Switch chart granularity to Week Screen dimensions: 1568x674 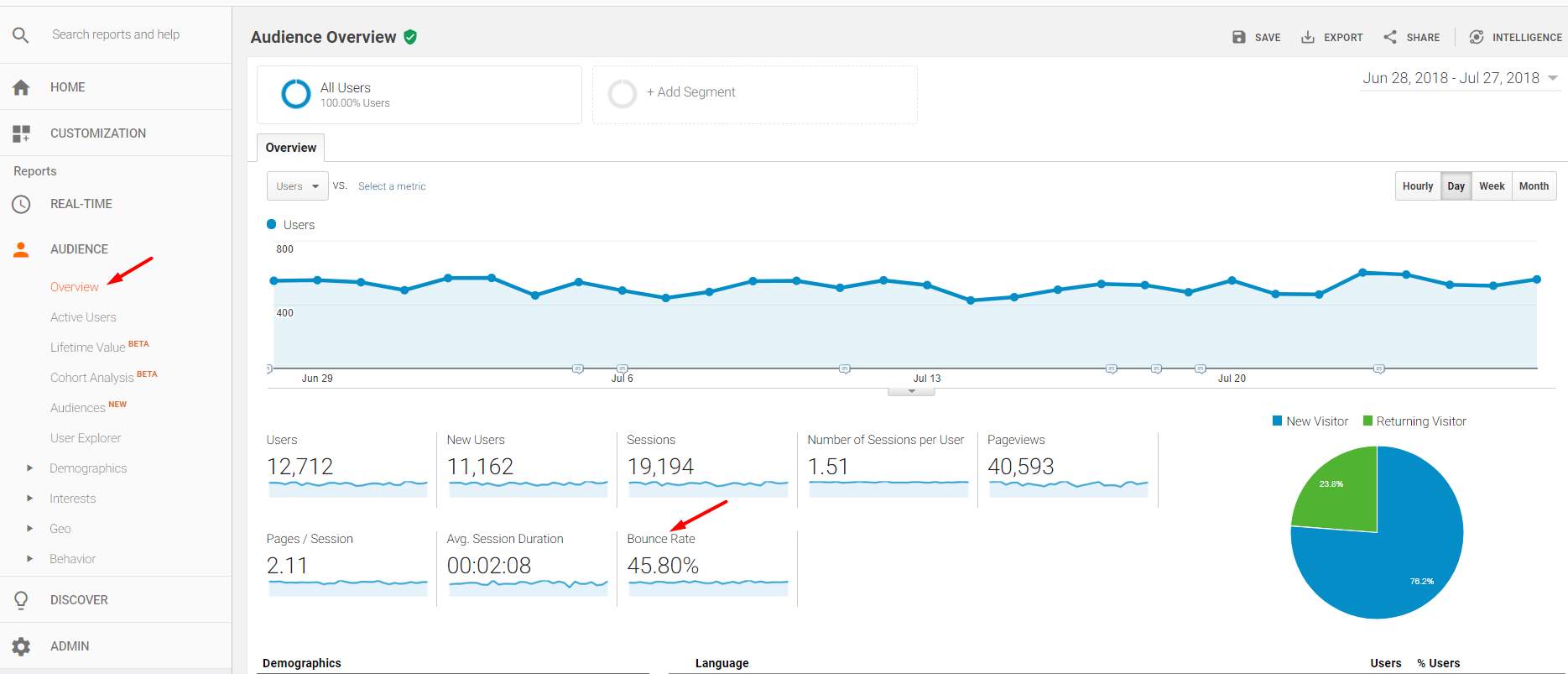[x=1491, y=186]
